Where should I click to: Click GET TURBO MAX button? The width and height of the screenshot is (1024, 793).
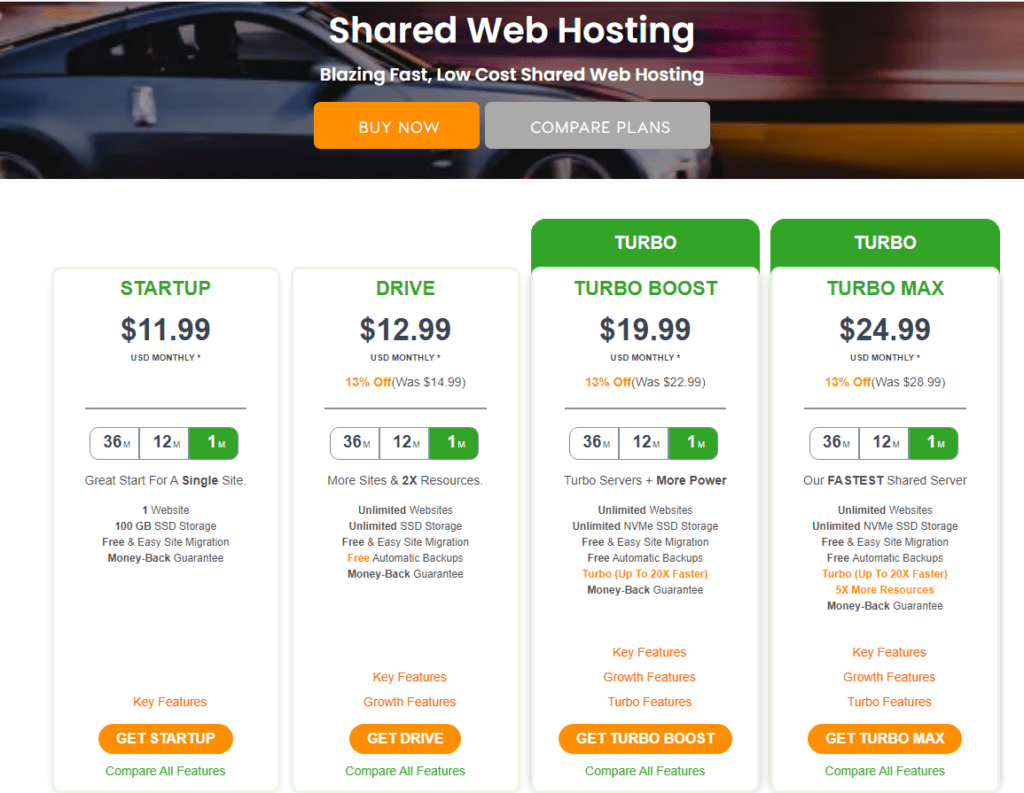[884, 738]
